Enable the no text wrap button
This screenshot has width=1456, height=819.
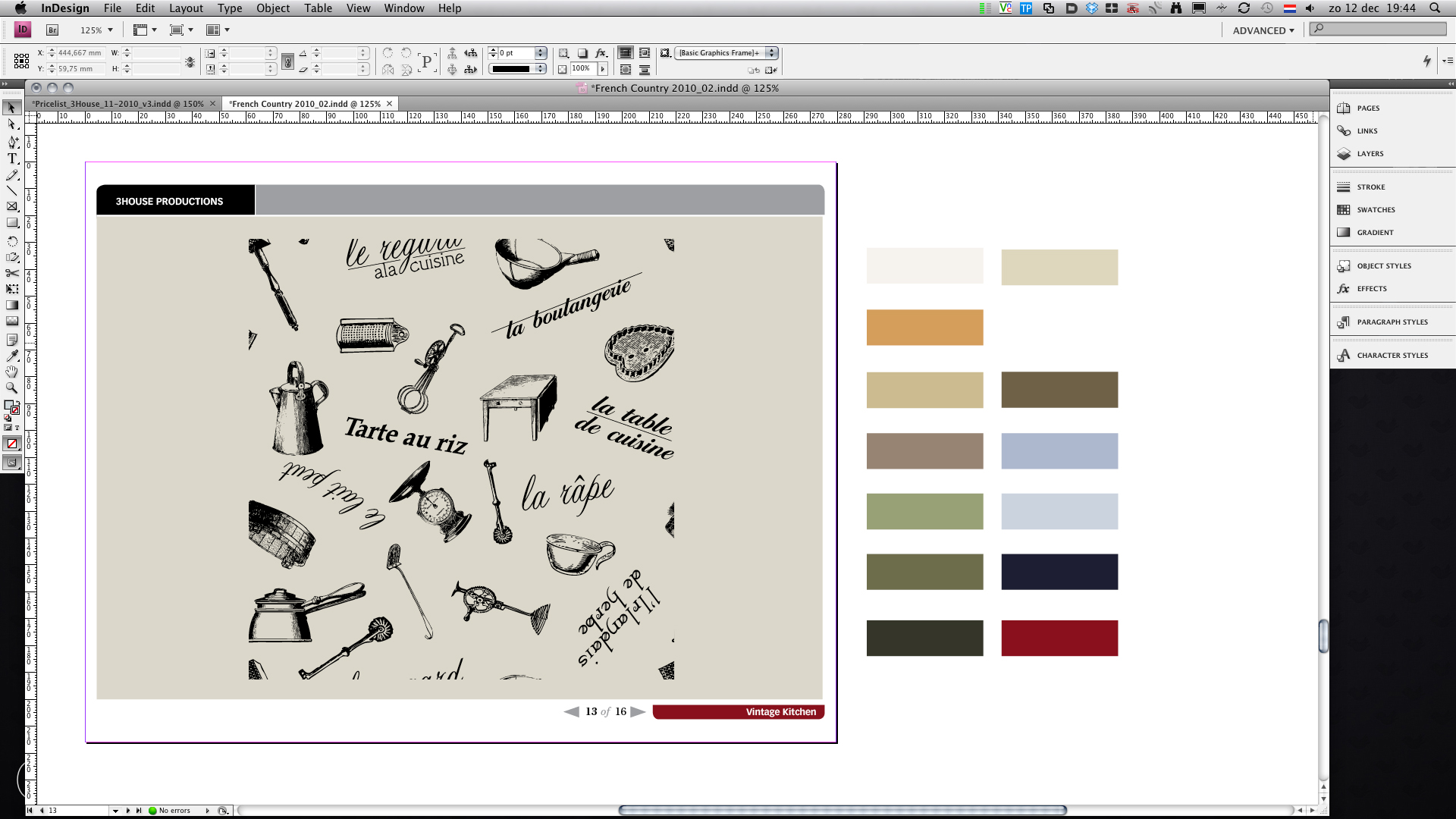(626, 53)
